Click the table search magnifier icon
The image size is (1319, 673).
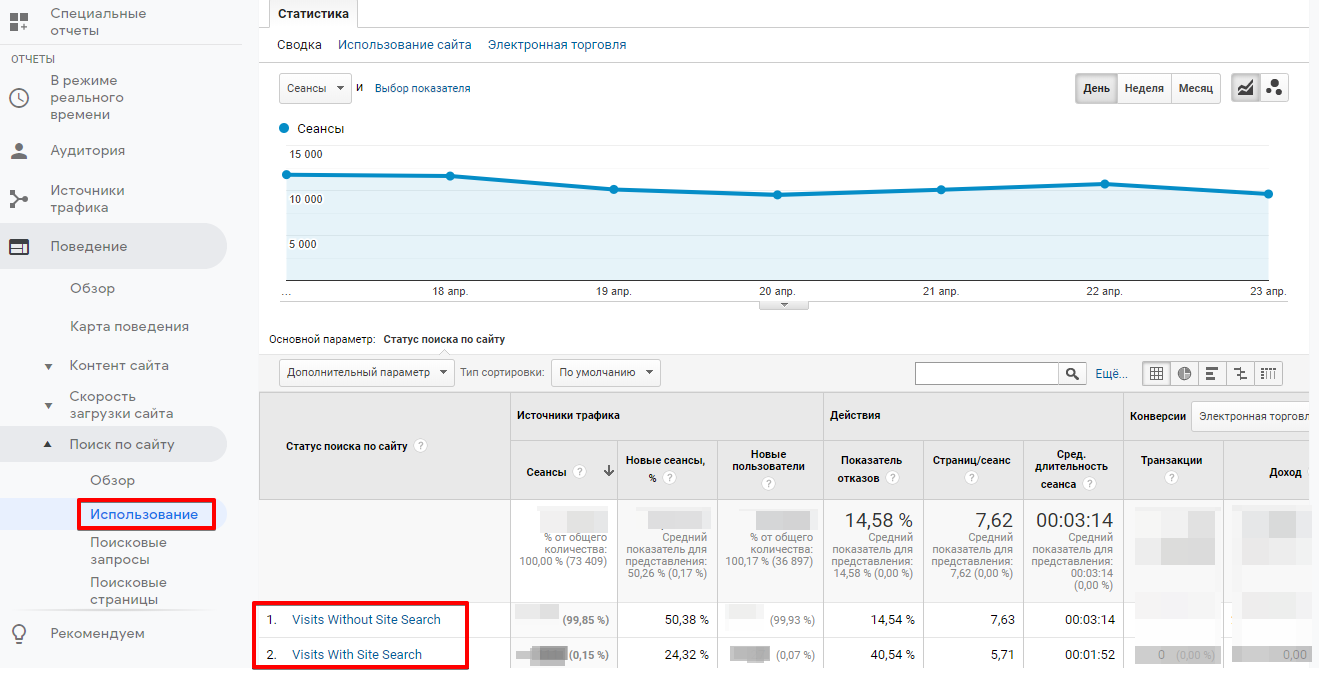click(x=1072, y=374)
